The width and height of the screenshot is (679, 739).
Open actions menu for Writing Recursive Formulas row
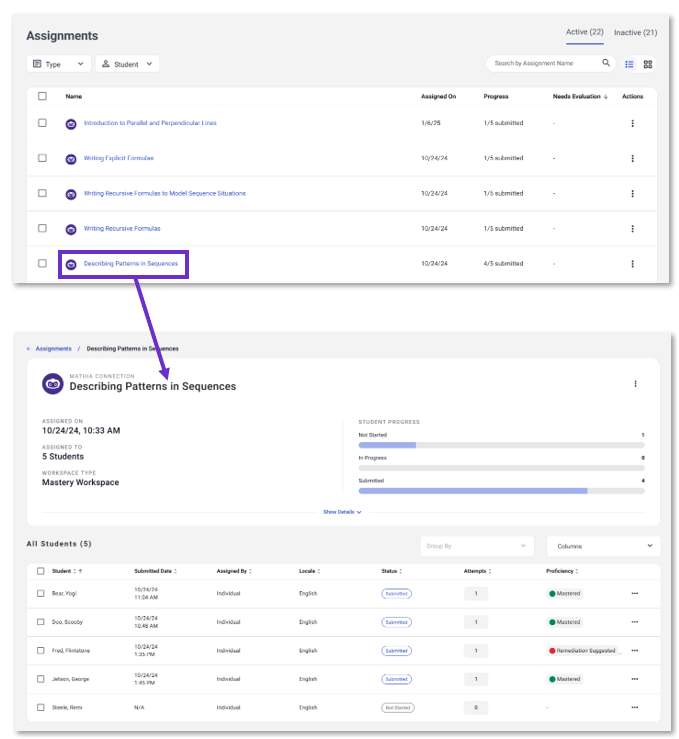click(632, 229)
